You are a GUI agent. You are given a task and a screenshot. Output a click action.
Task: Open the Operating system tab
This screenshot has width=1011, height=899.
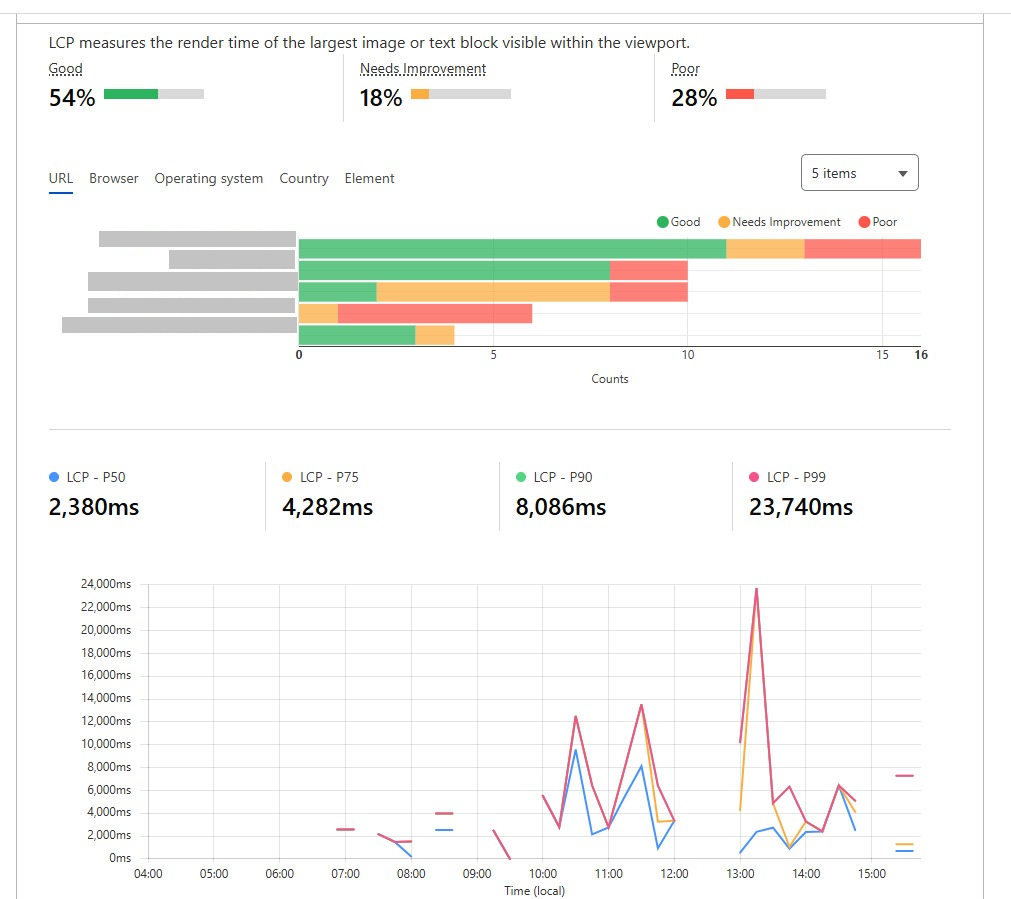point(208,178)
